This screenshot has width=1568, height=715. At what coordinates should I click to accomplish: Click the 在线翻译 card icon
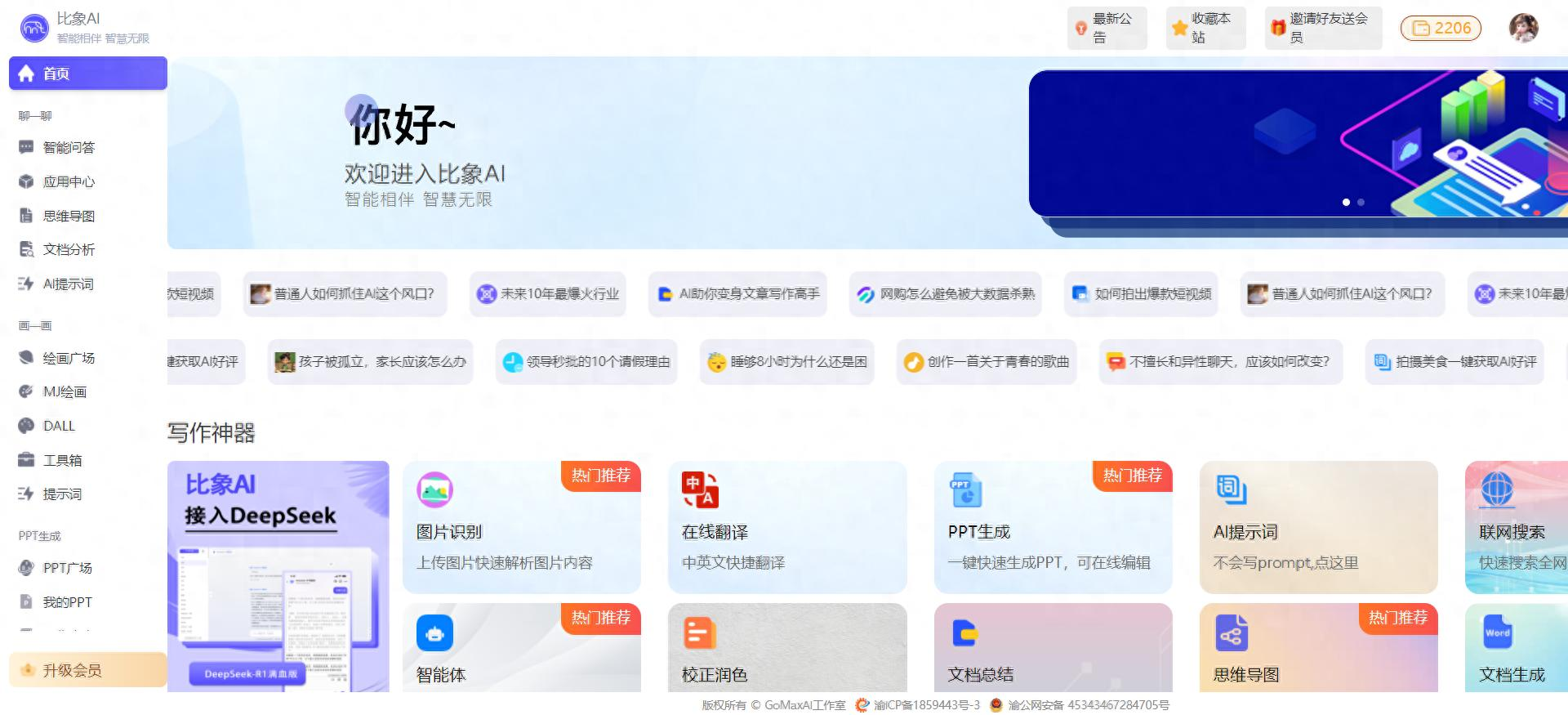coord(700,489)
